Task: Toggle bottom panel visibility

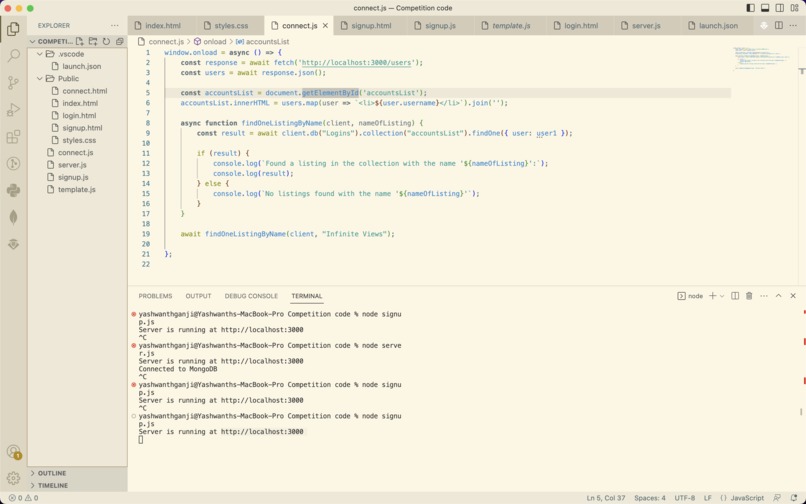Action: pyautogui.click(x=765, y=8)
